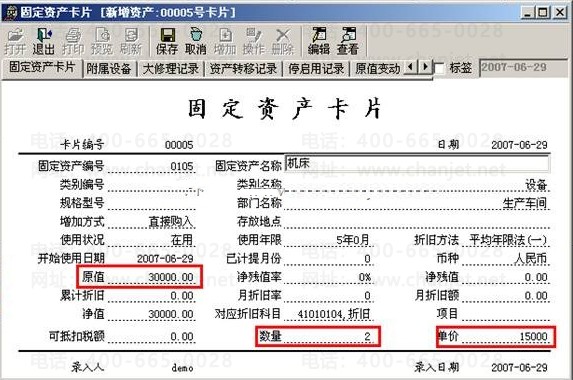
Task: Click the 增加 (Add) toolbar icon
Action: (x=225, y=41)
